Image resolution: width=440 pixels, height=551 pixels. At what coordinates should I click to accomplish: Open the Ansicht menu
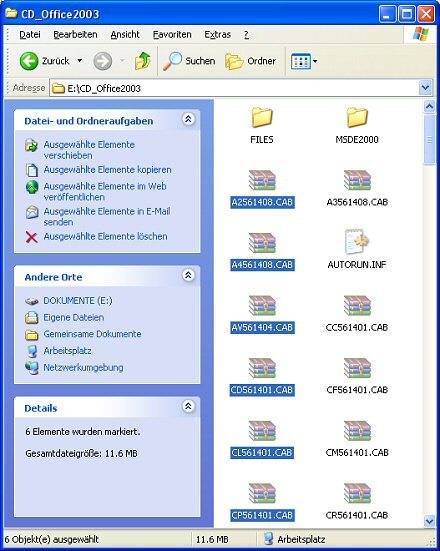125,34
